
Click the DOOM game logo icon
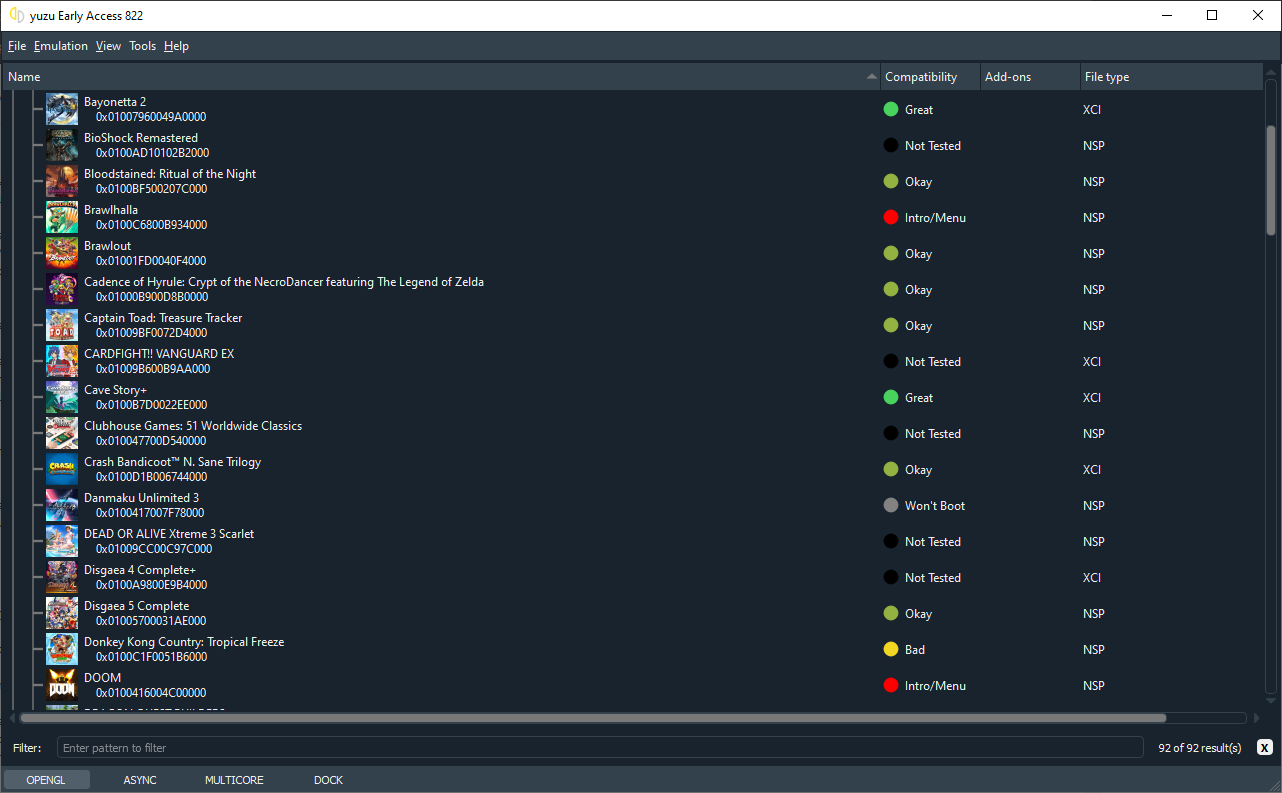click(62, 685)
